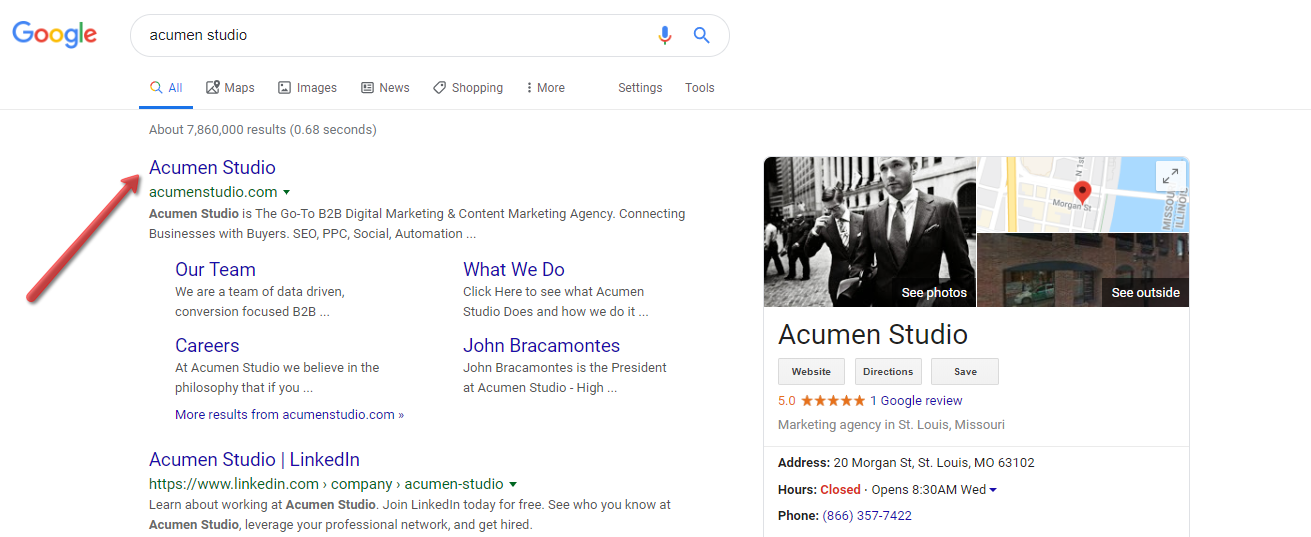Click the red Closed hours status

[x=840, y=490]
